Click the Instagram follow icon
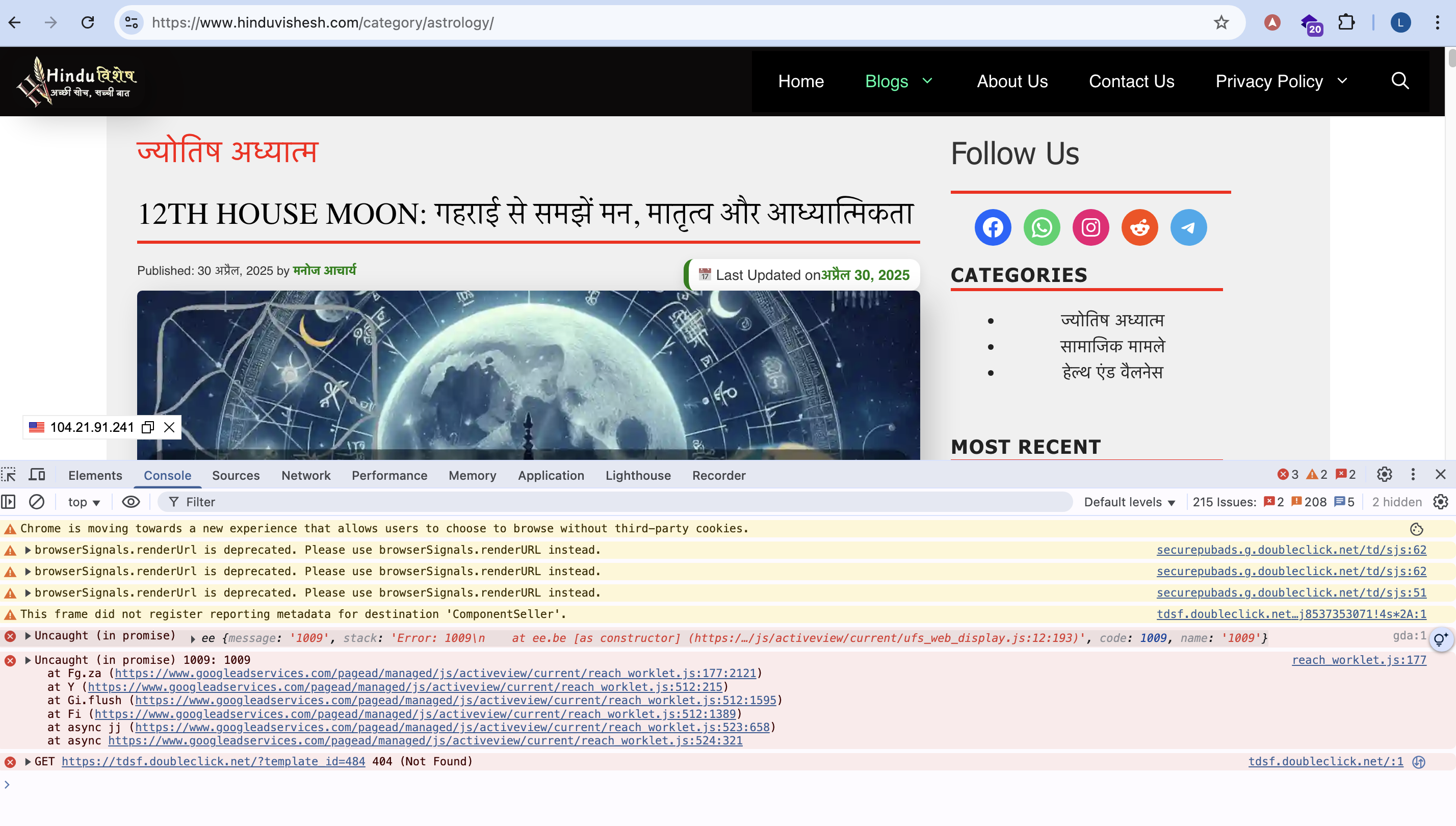1456x826 pixels. pos(1090,227)
